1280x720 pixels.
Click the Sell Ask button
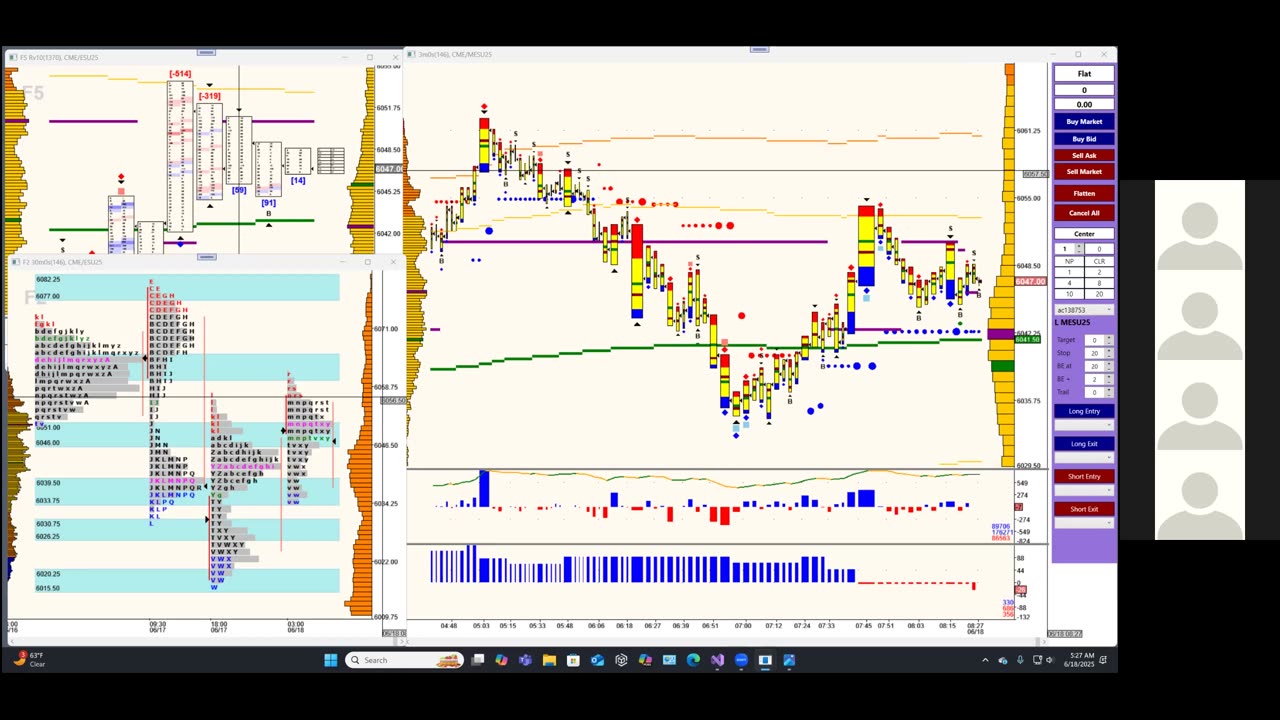(1084, 155)
